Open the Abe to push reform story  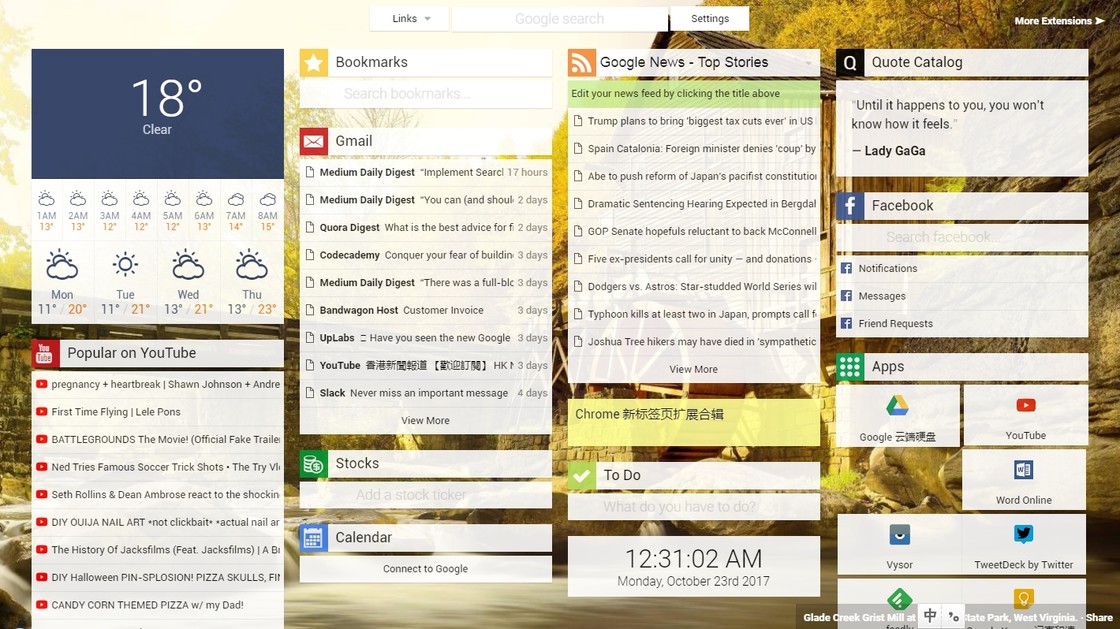tap(694, 176)
